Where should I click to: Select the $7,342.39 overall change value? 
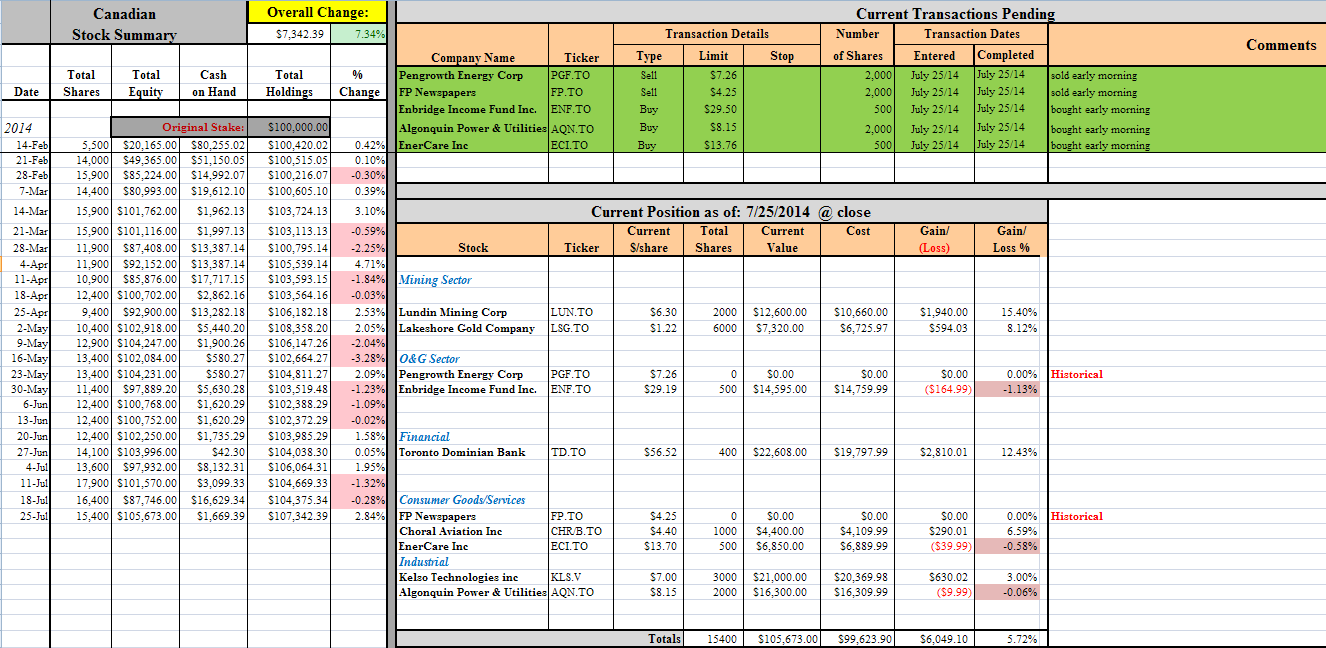300,34
